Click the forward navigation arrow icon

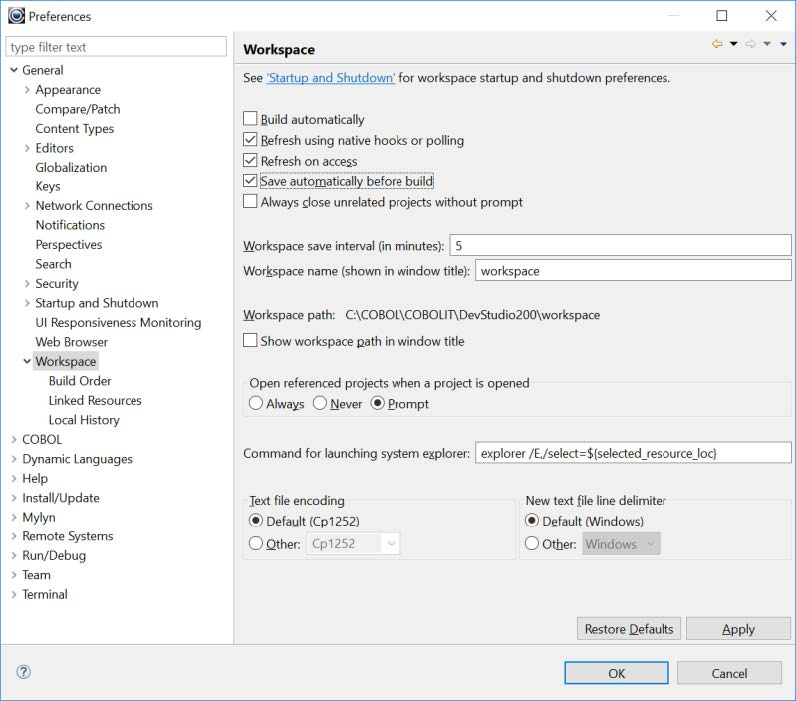(x=750, y=44)
